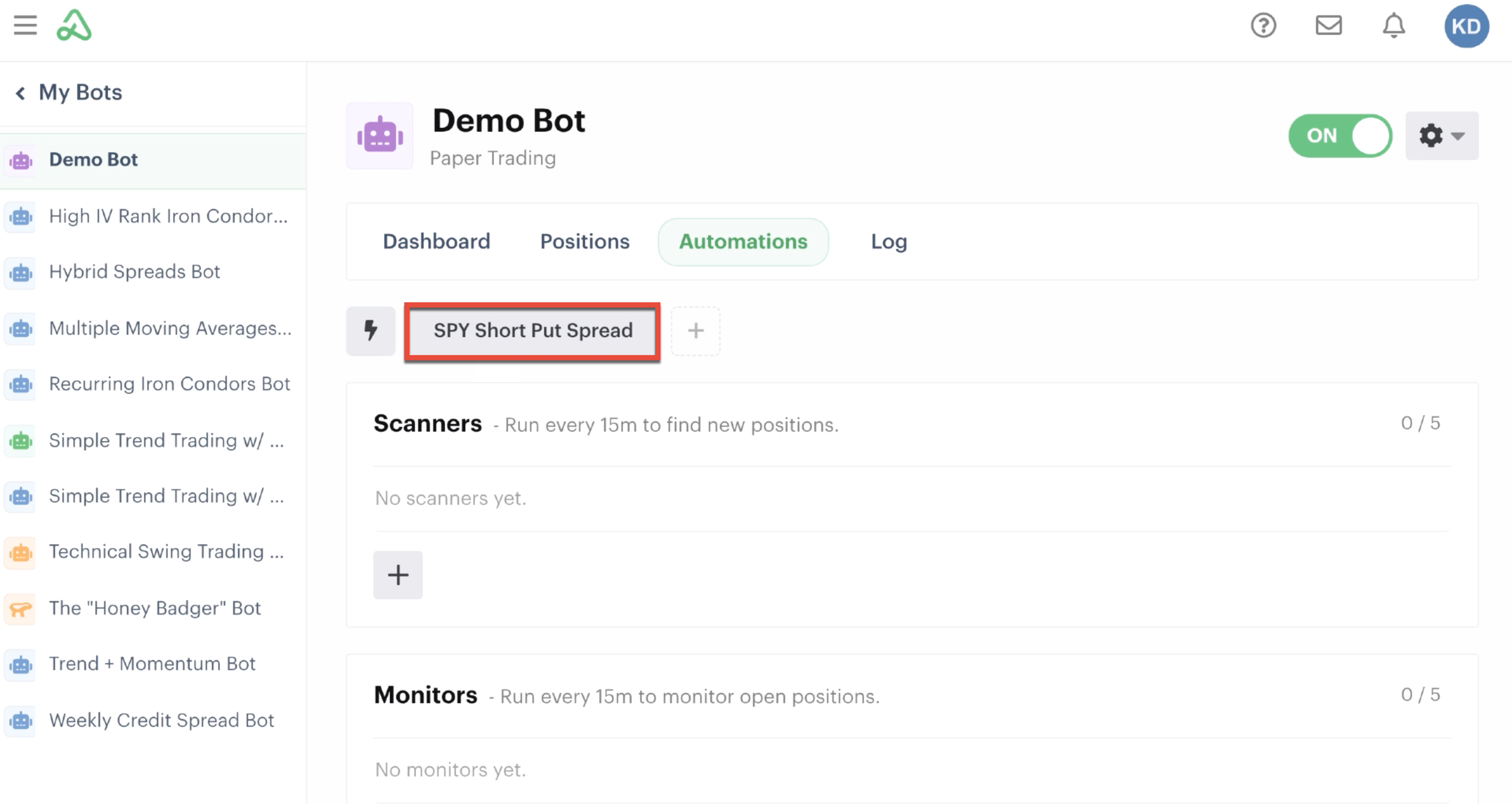Click the lightning bolt events icon

pos(370,331)
